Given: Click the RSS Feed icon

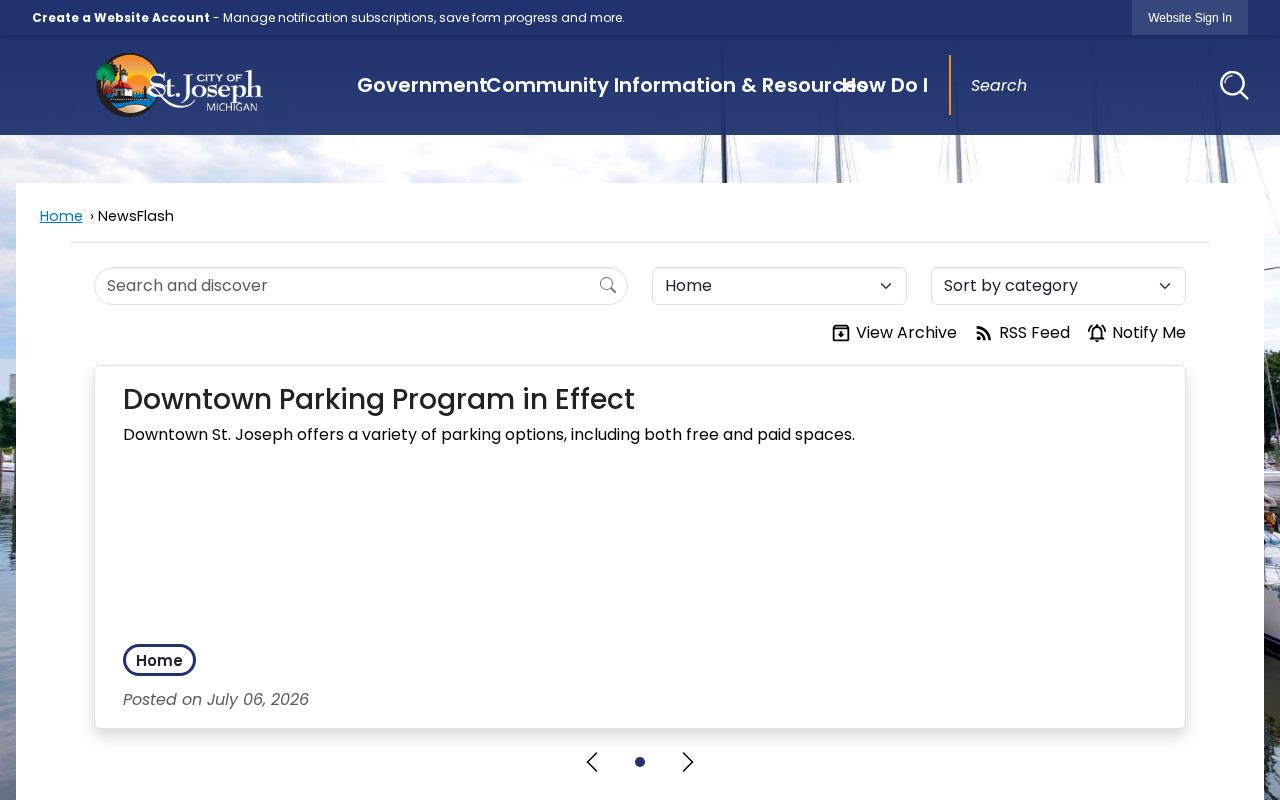Looking at the screenshot, I should click(984, 333).
